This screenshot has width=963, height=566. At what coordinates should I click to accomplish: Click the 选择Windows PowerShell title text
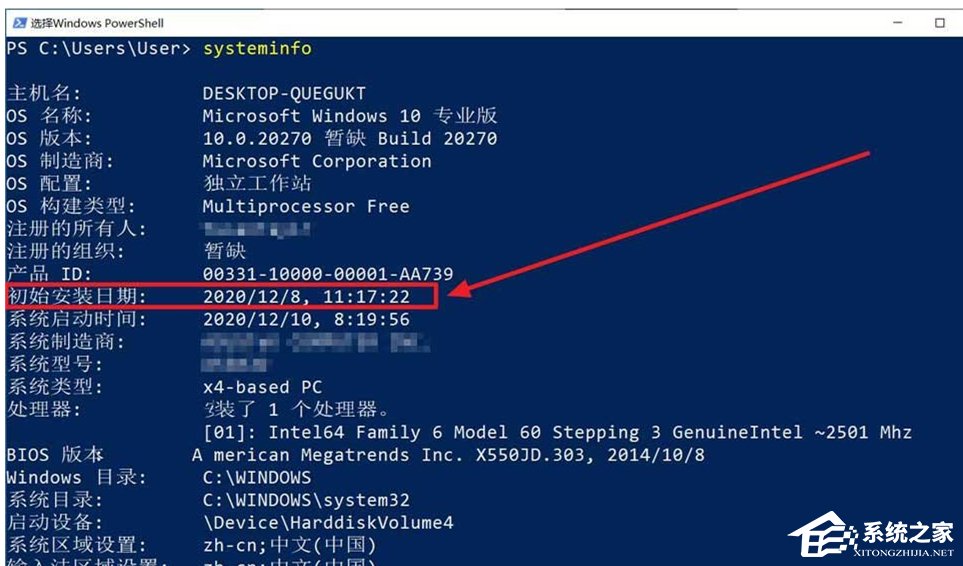tap(97, 22)
